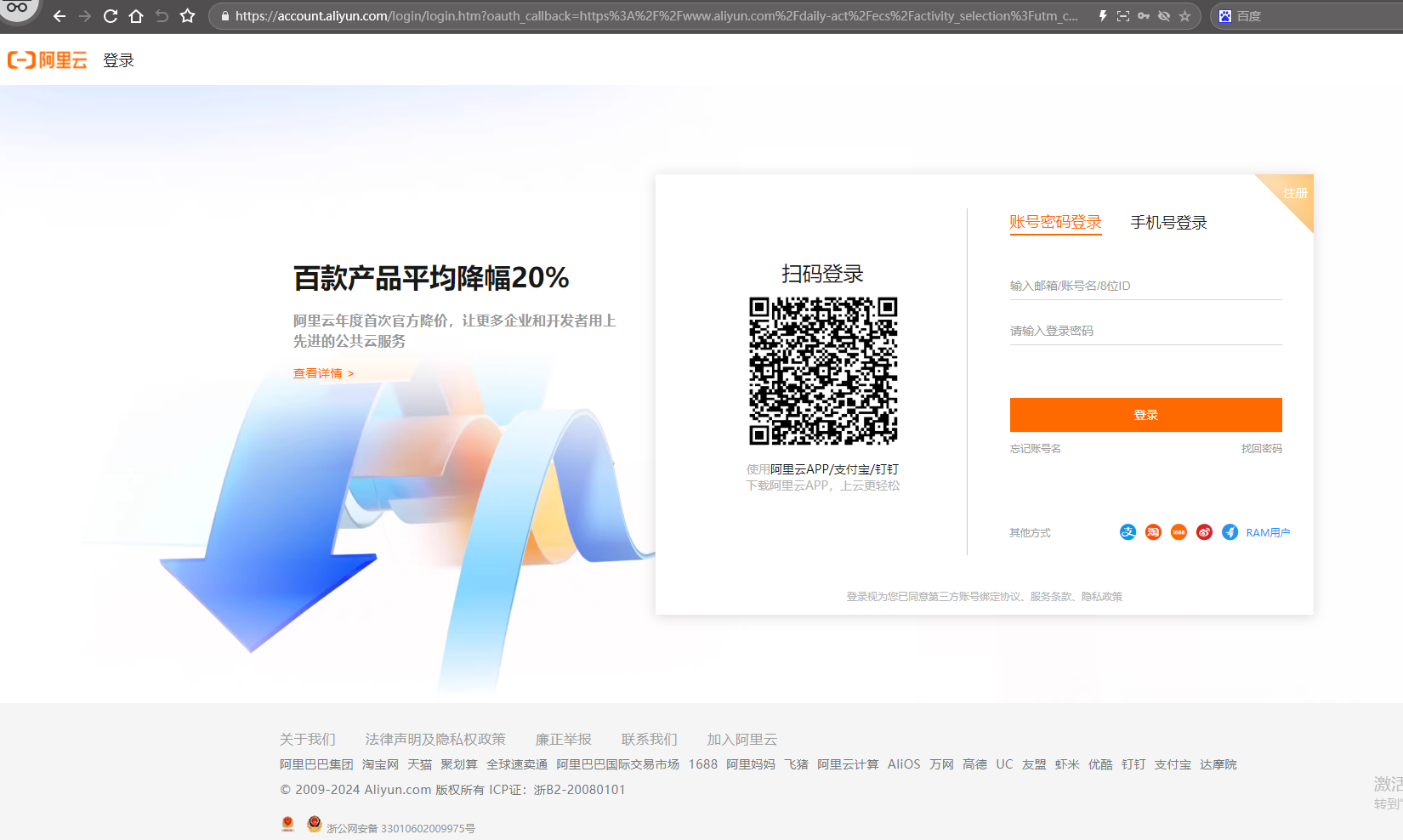Click the Baidu paw search engine icon
This screenshot has height=840, width=1403.
(1225, 16)
